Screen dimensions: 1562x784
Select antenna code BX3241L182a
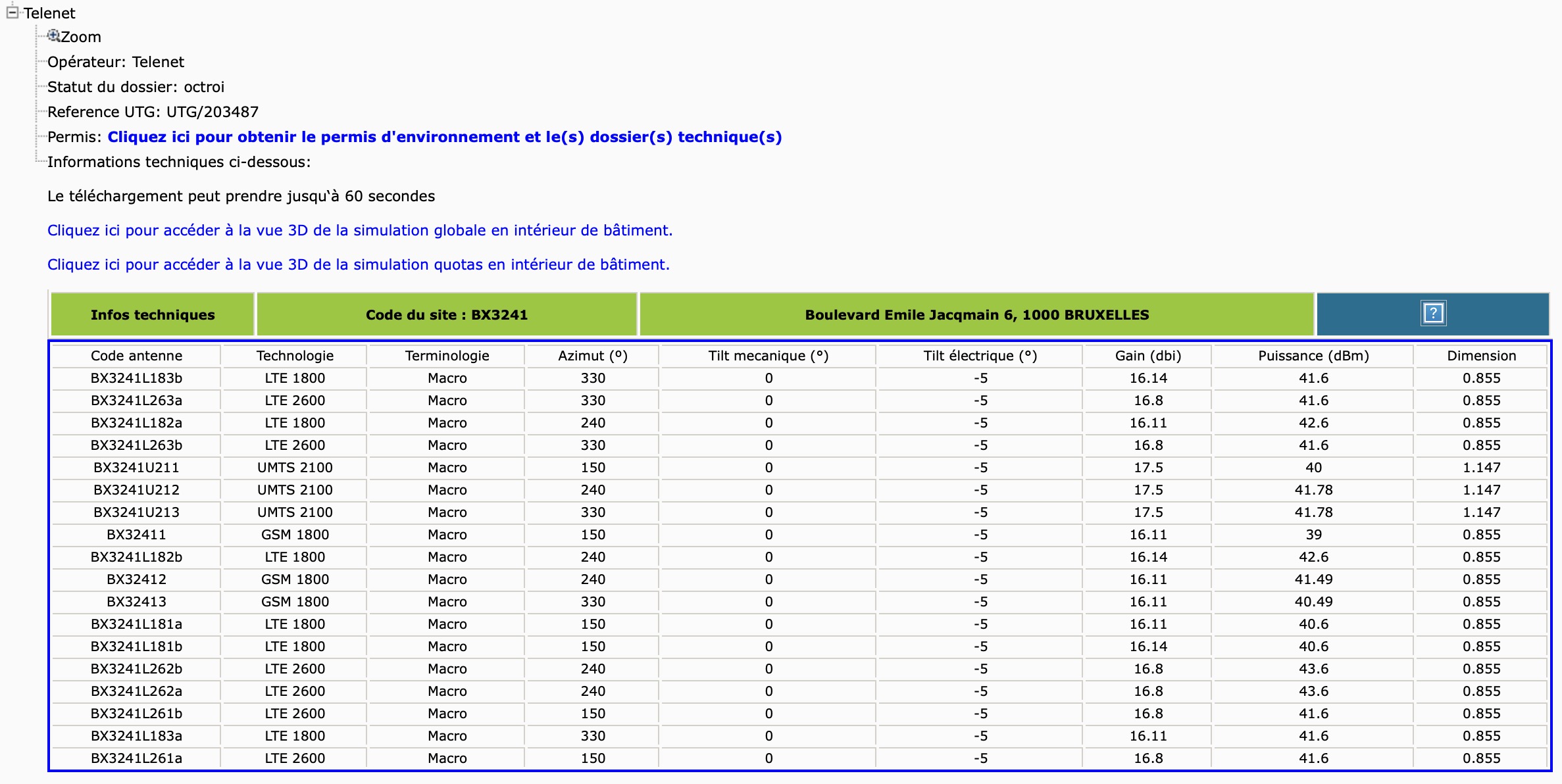[x=136, y=423]
